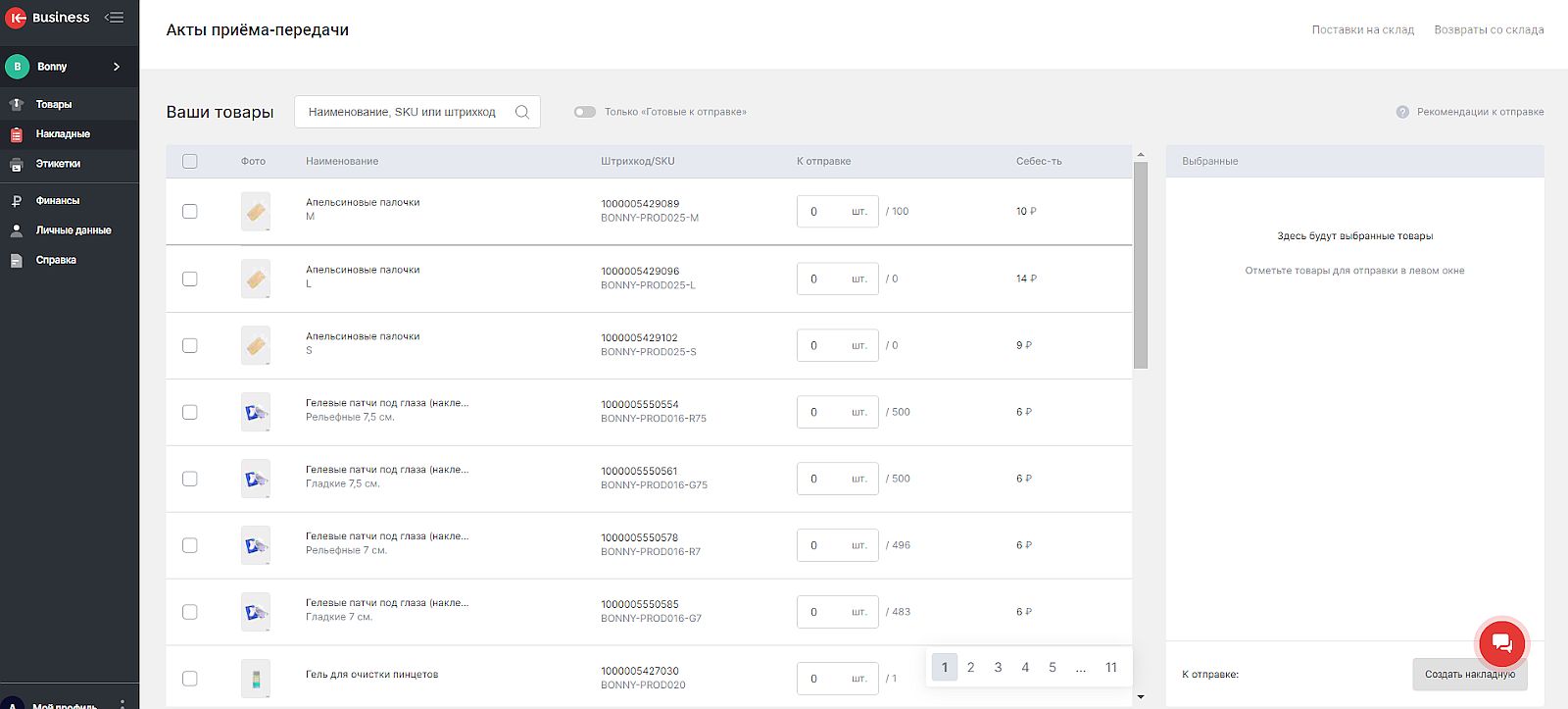Expand the Bonny account chevron

(x=117, y=67)
